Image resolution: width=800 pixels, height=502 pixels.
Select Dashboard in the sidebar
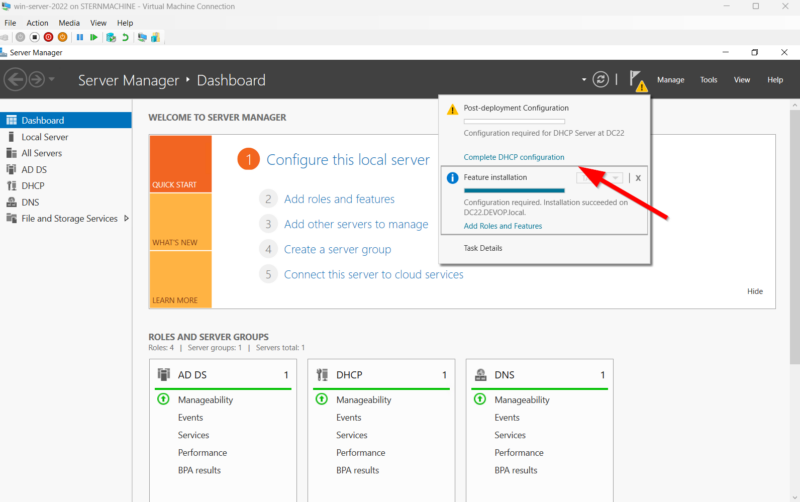[66, 120]
